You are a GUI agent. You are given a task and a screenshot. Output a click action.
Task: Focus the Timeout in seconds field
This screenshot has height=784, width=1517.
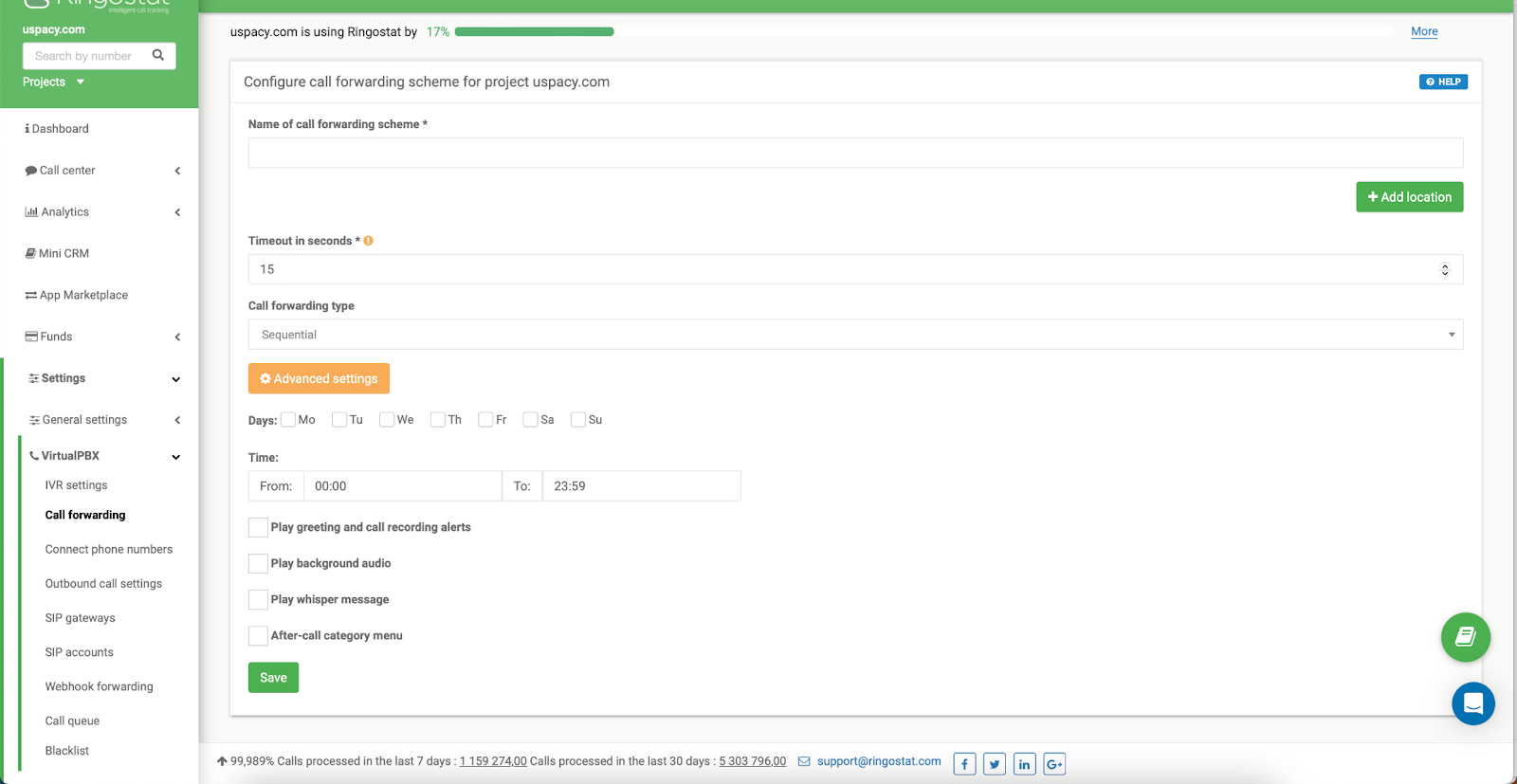tap(855, 269)
